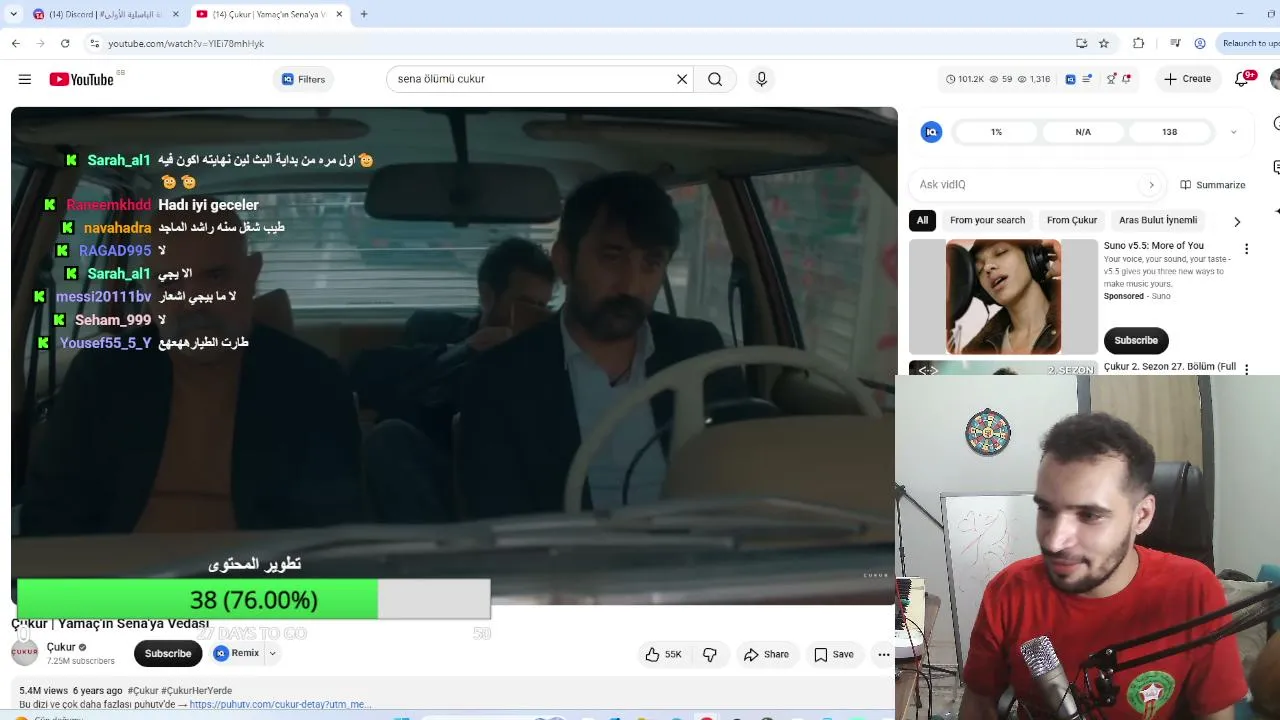Open the Suno v5.5 sponsored thumbnail
The height and width of the screenshot is (720, 1280).
(x=1003, y=297)
